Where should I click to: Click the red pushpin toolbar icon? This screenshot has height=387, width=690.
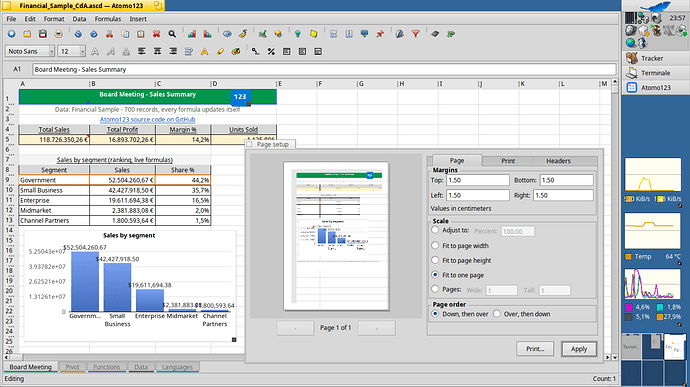(380, 34)
